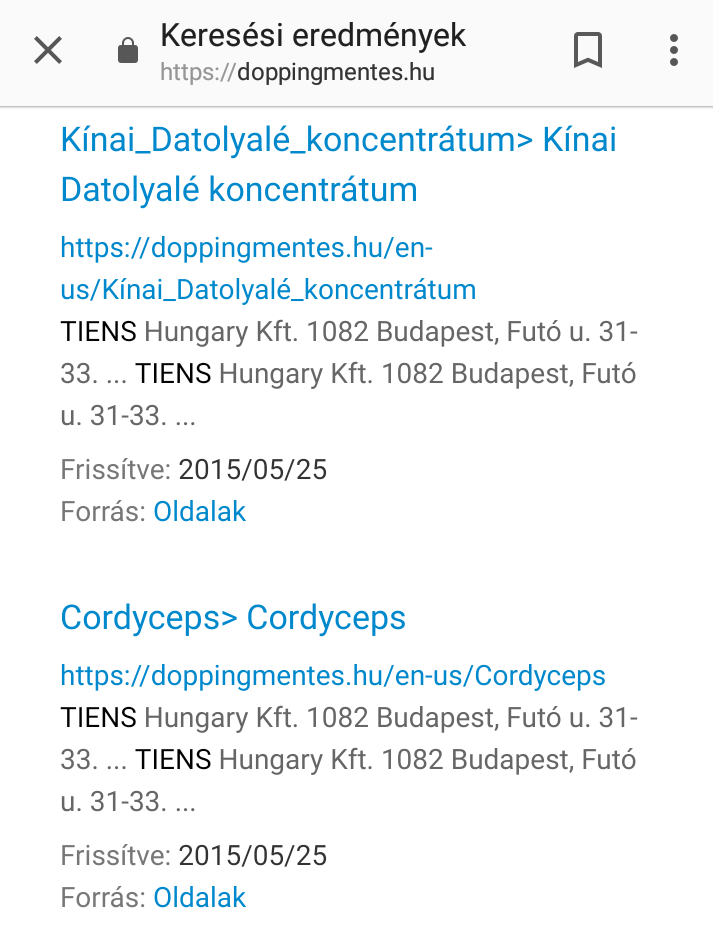Tap the Frissítve date of the Cordyceps result
Screen dimensions: 713x948
pyautogui.click(x=253, y=855)
